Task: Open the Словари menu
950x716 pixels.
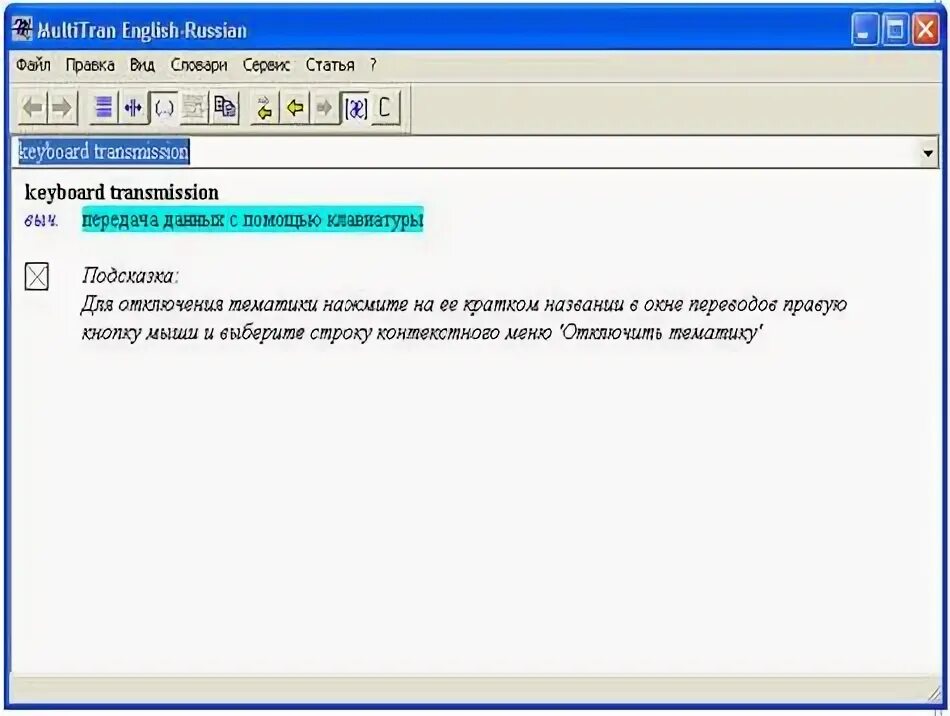Action: 199,65
